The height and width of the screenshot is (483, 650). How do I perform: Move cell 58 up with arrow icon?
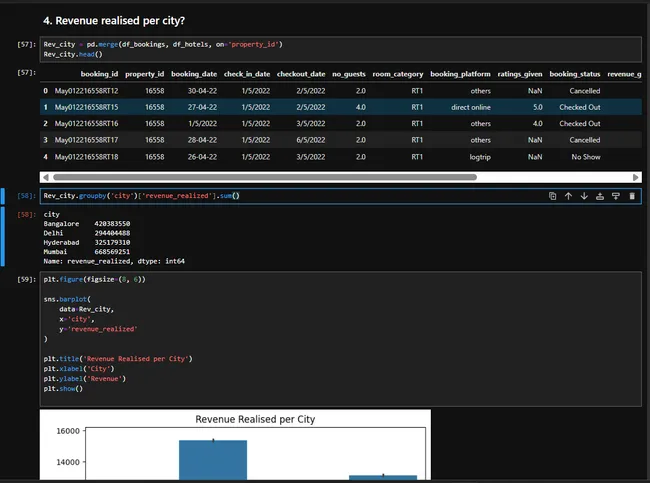(568, 196)
